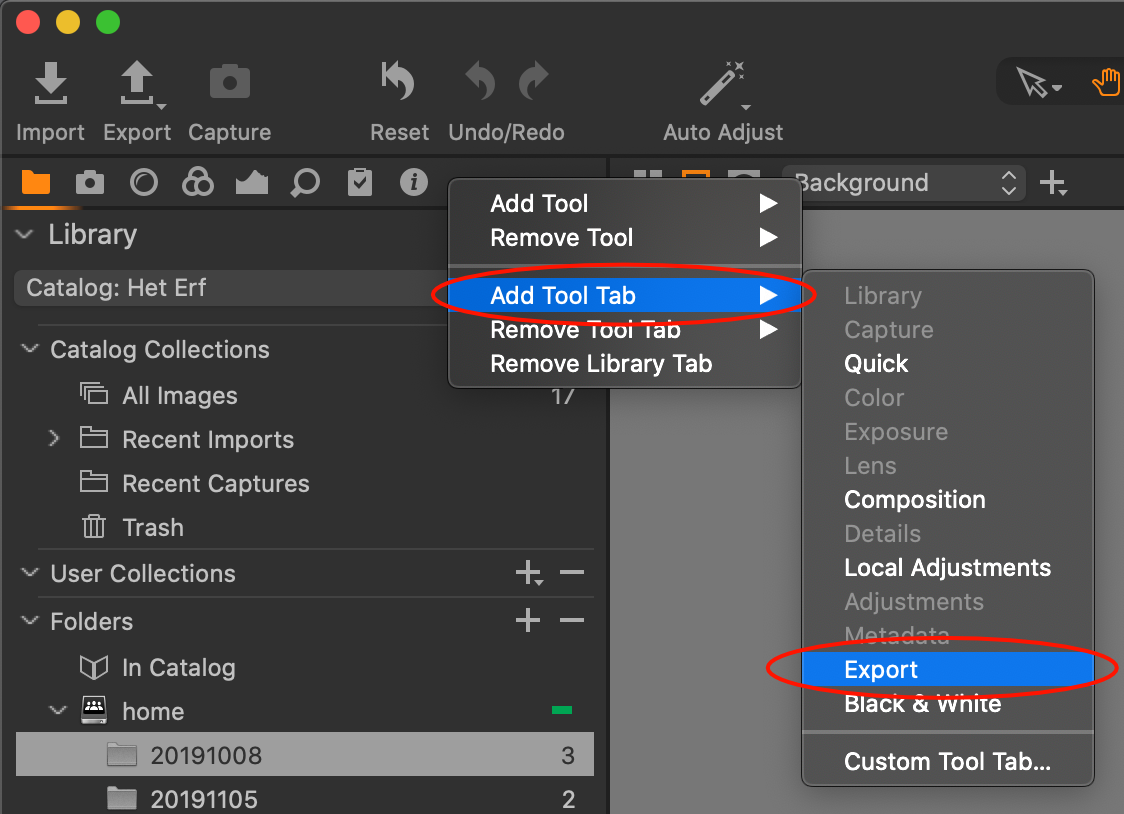The height and width of the screenshot is (814, 1124).
Task: Open the Metadata clipboard tool tab
Action: [x=360, y=182]
